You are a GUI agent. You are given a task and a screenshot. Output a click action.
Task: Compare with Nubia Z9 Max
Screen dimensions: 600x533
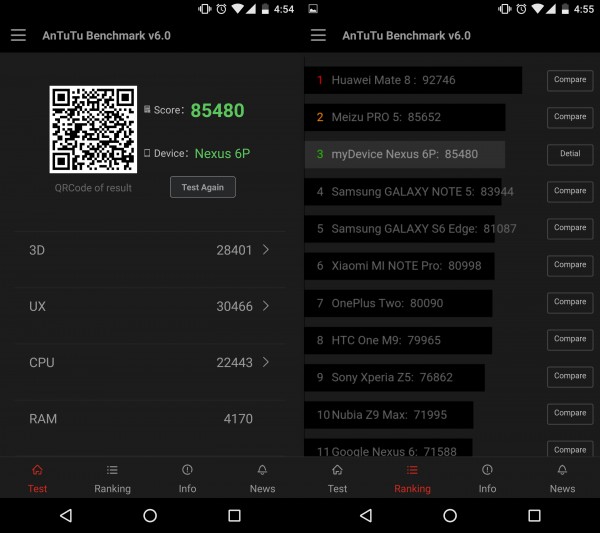coord(570,414)
